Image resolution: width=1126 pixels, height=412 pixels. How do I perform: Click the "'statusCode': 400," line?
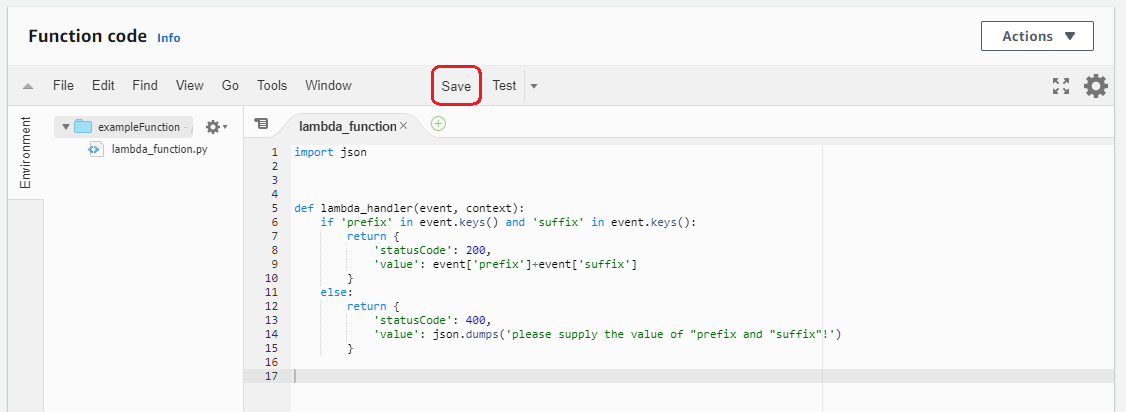point(431,320)
